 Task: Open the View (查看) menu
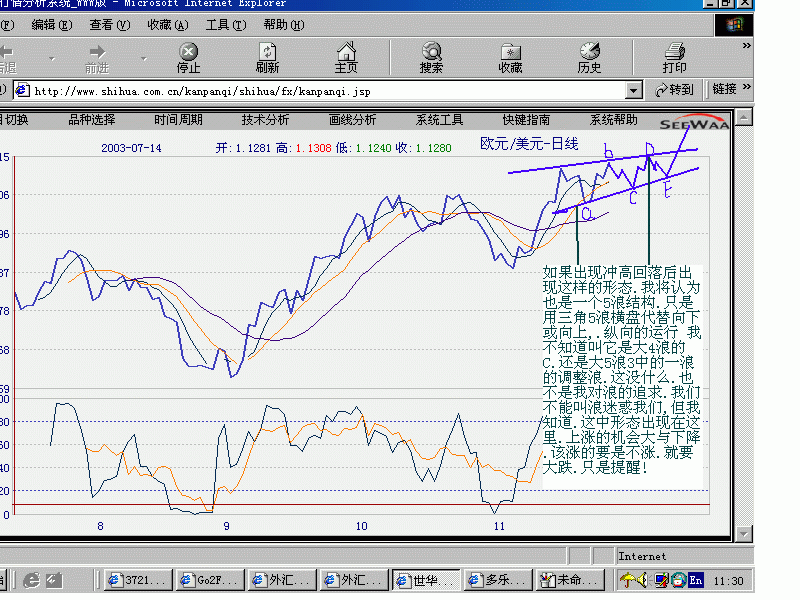click(x=110, y=25)
